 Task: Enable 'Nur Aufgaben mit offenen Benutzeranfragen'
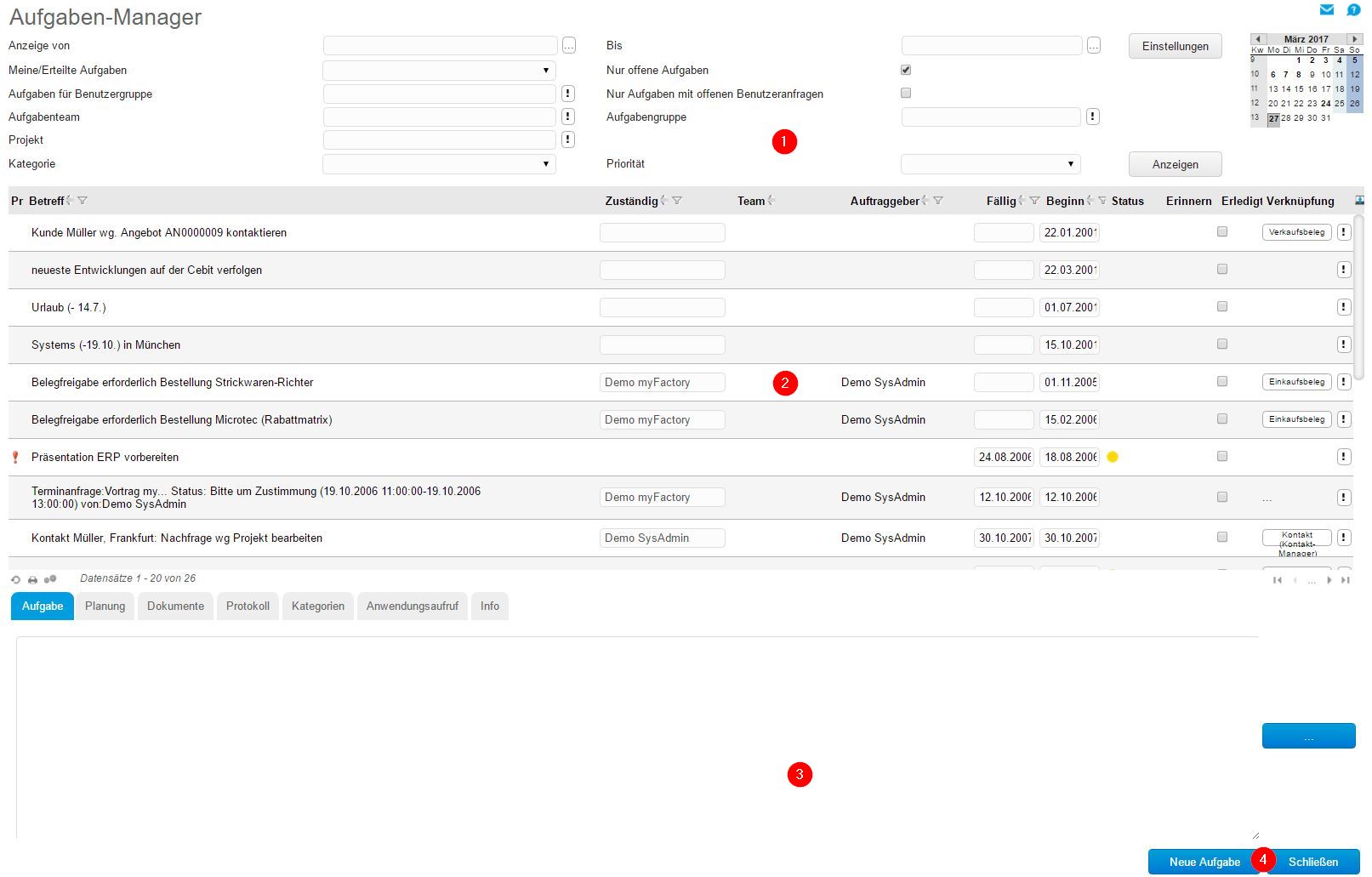pyautogui.click(x=906, y=93)
